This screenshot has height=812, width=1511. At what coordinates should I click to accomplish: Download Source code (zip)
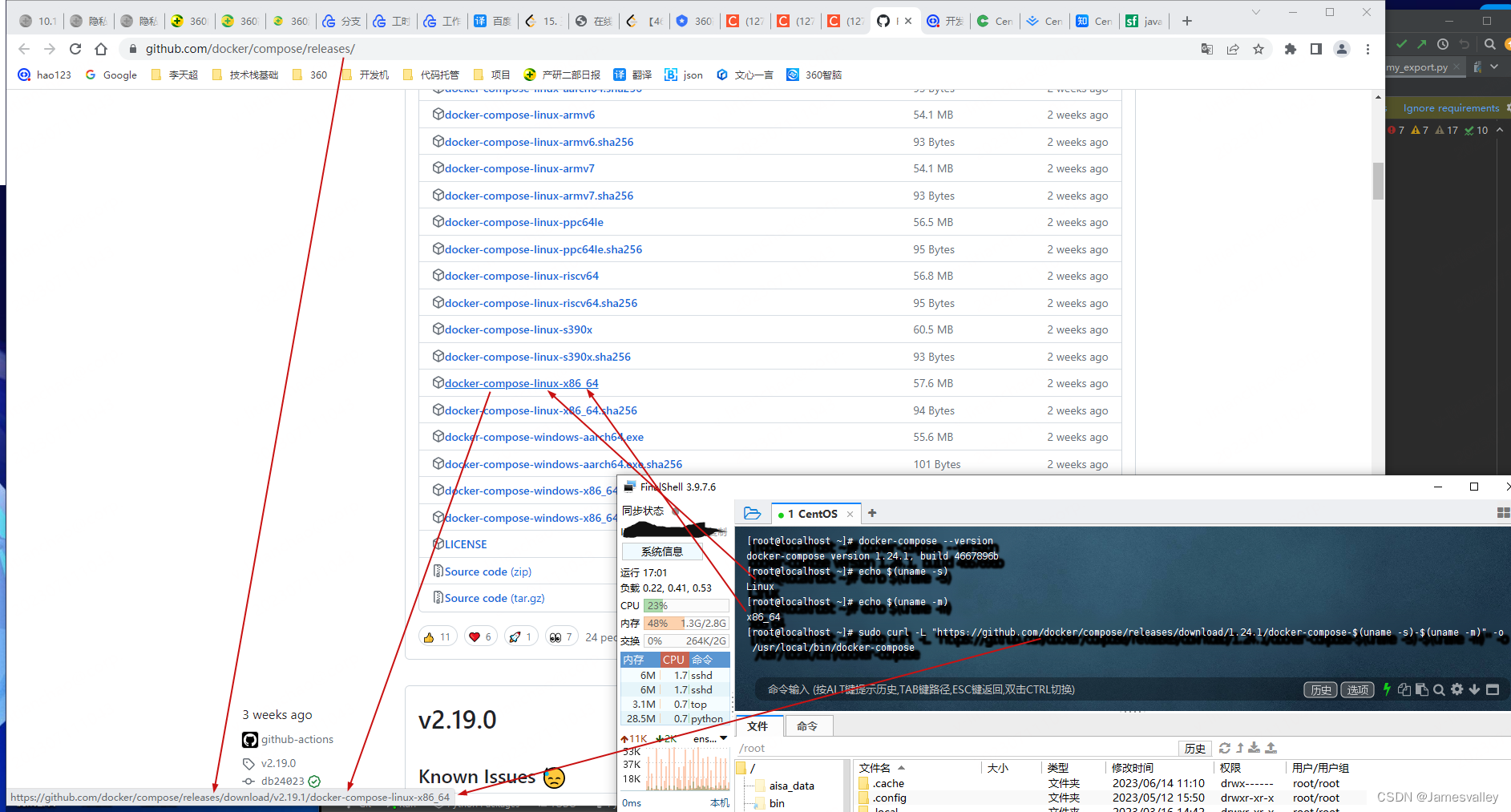click(x=487, y=572)
